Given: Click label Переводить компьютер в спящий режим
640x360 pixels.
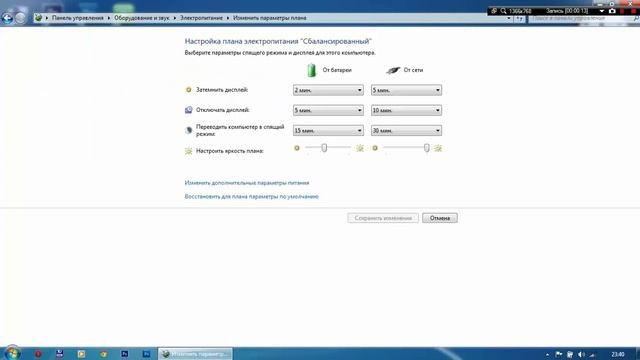Looking at the screenshot, I should [240, 130].
